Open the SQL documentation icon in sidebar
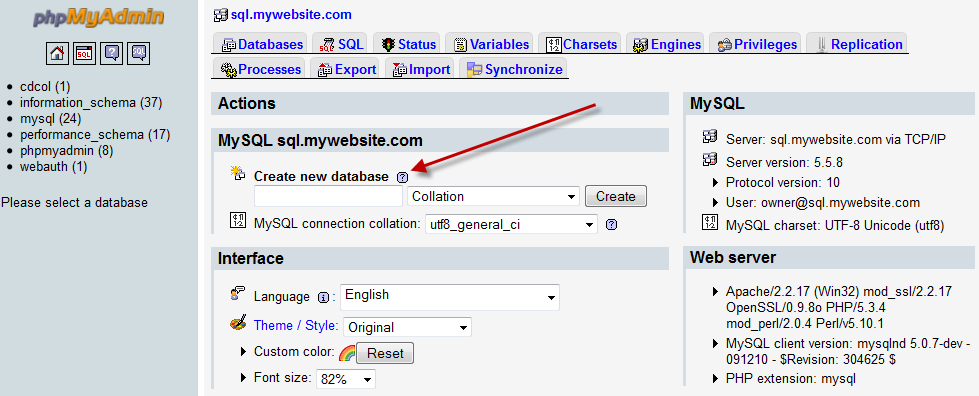 click(139, 53)
